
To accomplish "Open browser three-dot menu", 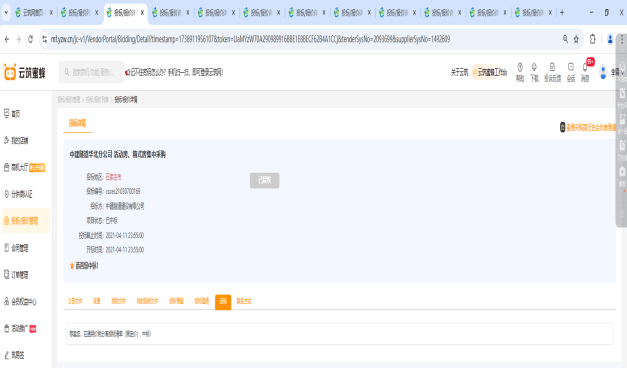I will coord(622,39).
